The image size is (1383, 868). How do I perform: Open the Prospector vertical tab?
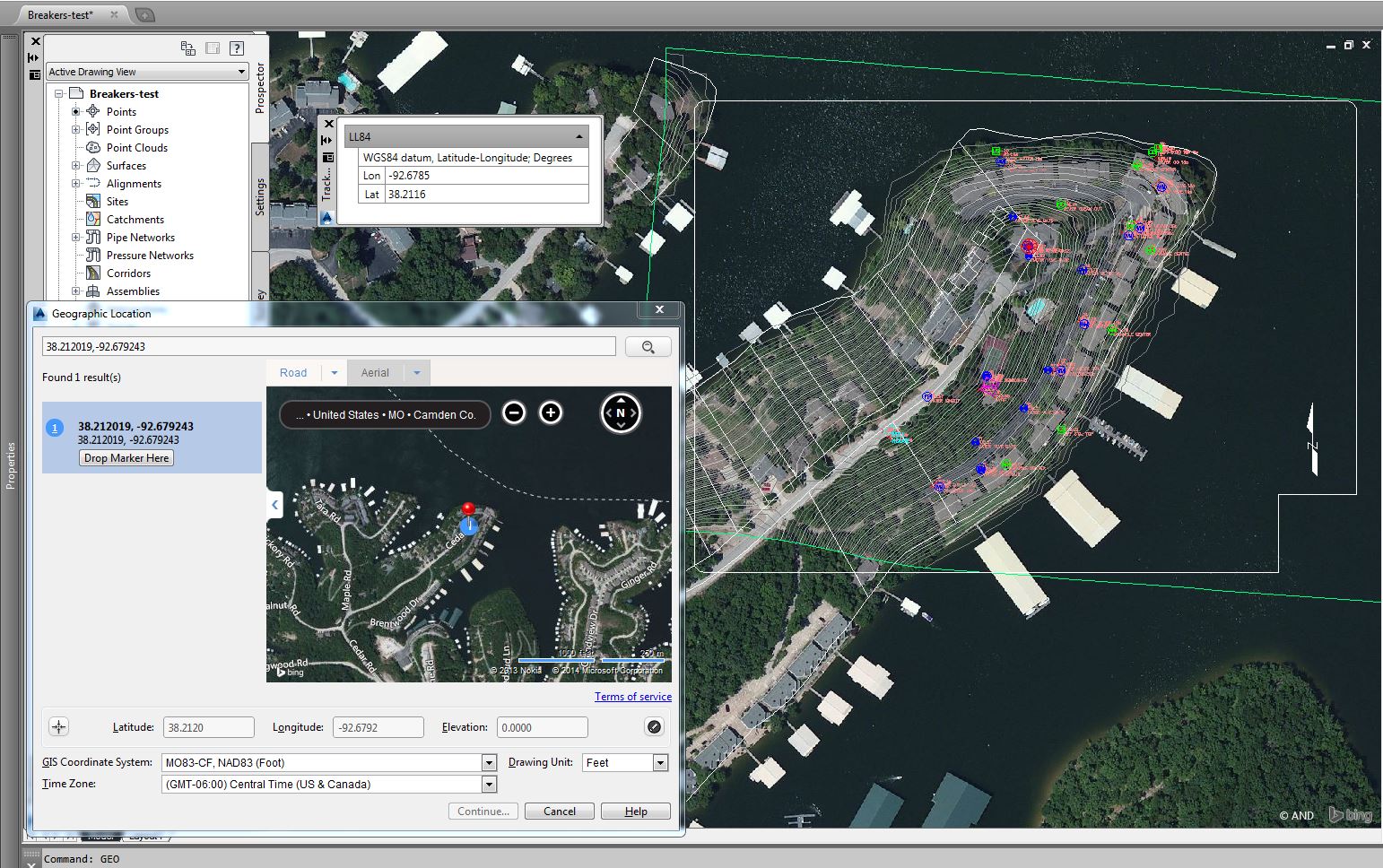point(259,88)
